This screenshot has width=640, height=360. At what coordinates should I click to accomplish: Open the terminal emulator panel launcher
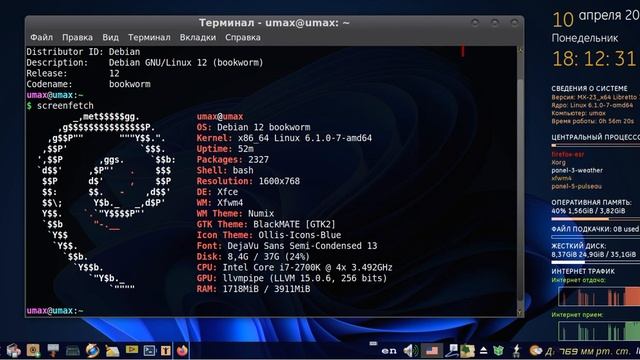click(150, 350)
